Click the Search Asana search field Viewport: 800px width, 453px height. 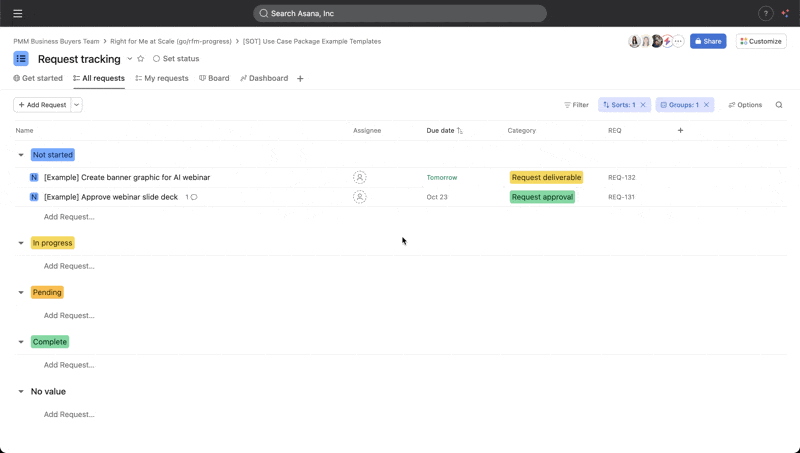(400, 14)
